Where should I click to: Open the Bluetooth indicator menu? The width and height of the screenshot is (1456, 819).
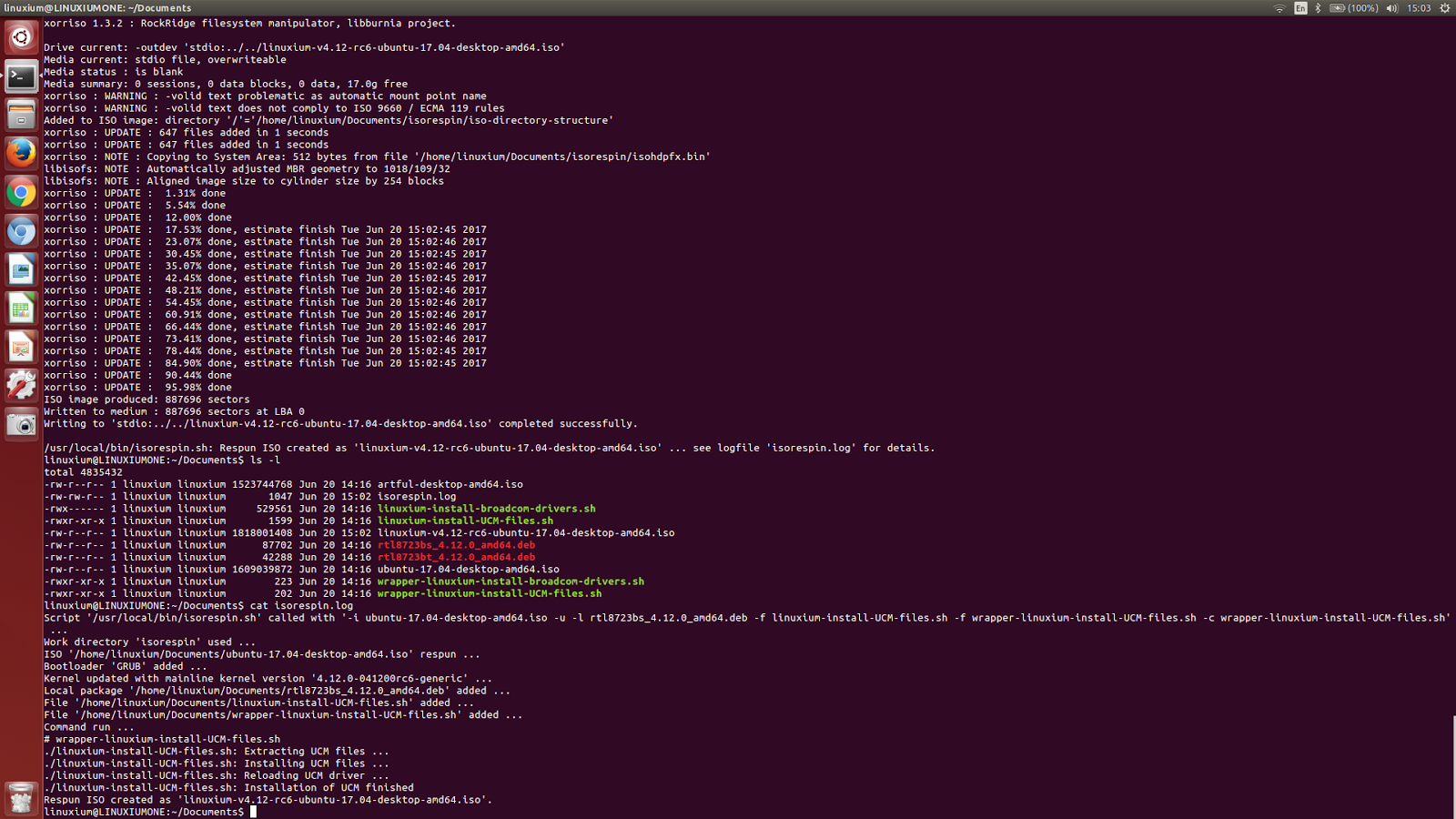tap(1318, 8)
